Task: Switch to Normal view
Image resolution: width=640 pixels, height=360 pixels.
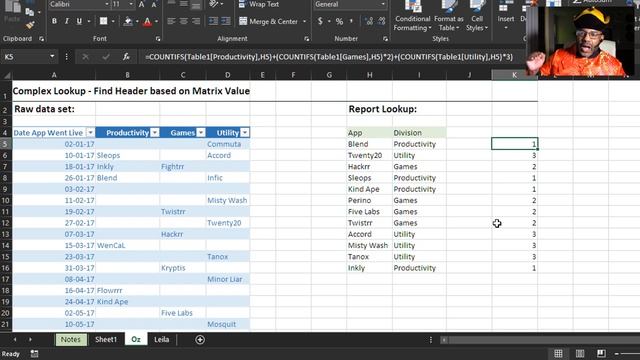Action: pyautogui.click(x=558, y=353)
